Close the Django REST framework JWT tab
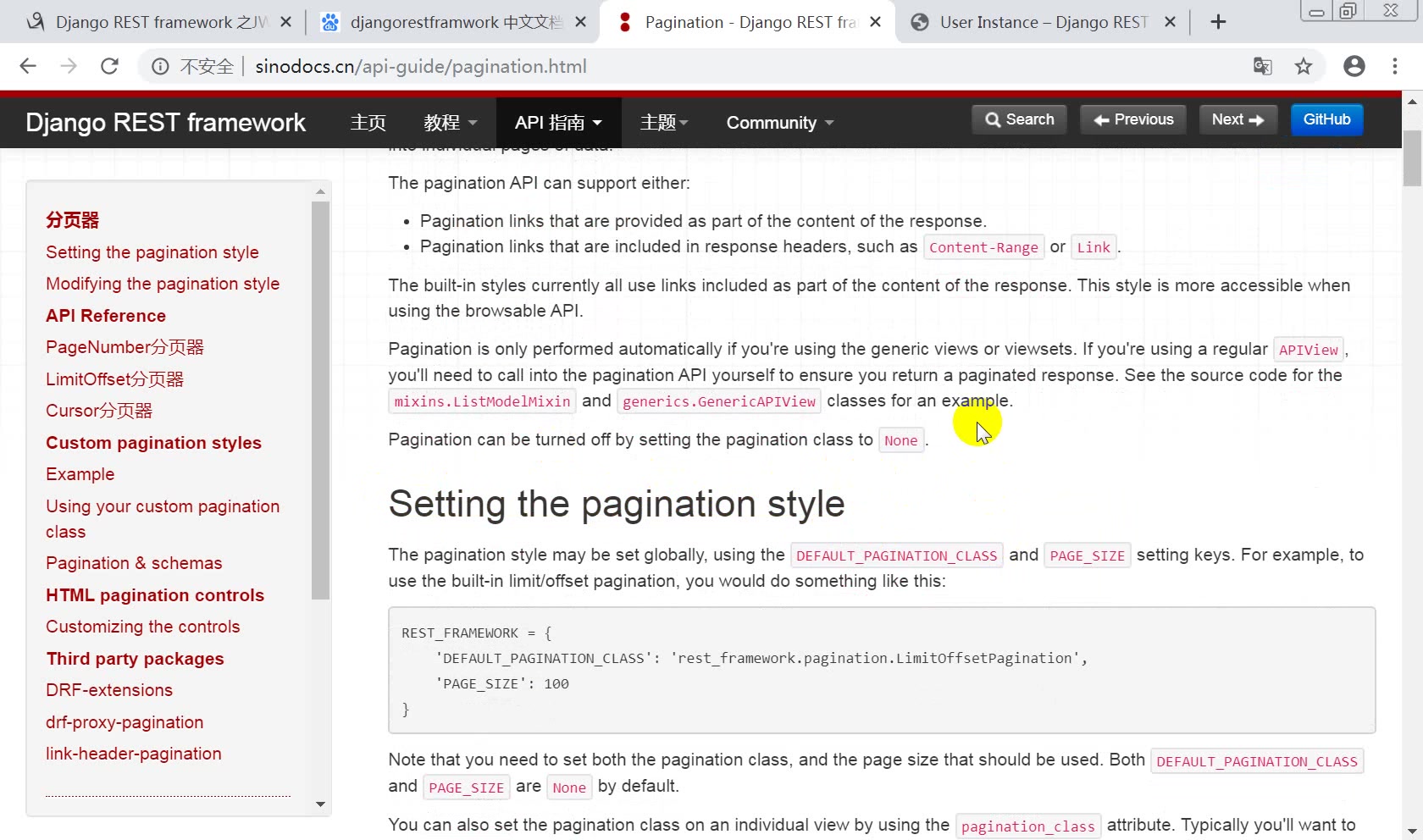This screenshot has width=1423, height=840. click(x=286, y=22)
